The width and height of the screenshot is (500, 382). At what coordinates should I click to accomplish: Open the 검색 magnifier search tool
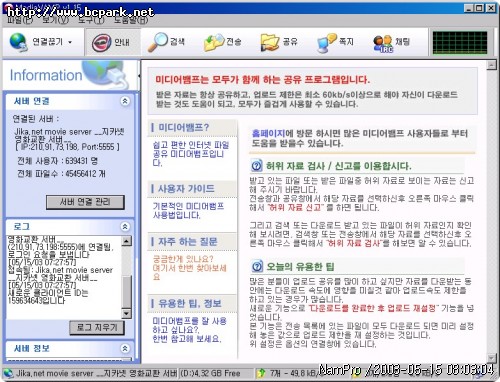[x=158, y=42]
